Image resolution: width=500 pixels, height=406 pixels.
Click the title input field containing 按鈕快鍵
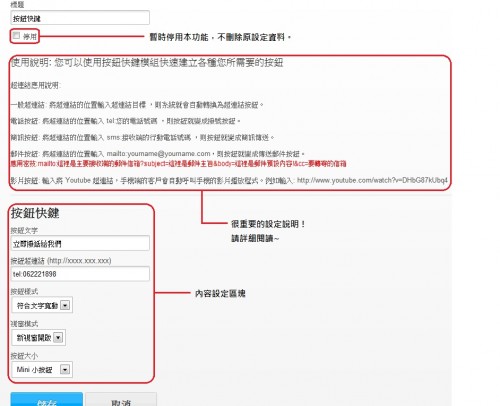80,18
